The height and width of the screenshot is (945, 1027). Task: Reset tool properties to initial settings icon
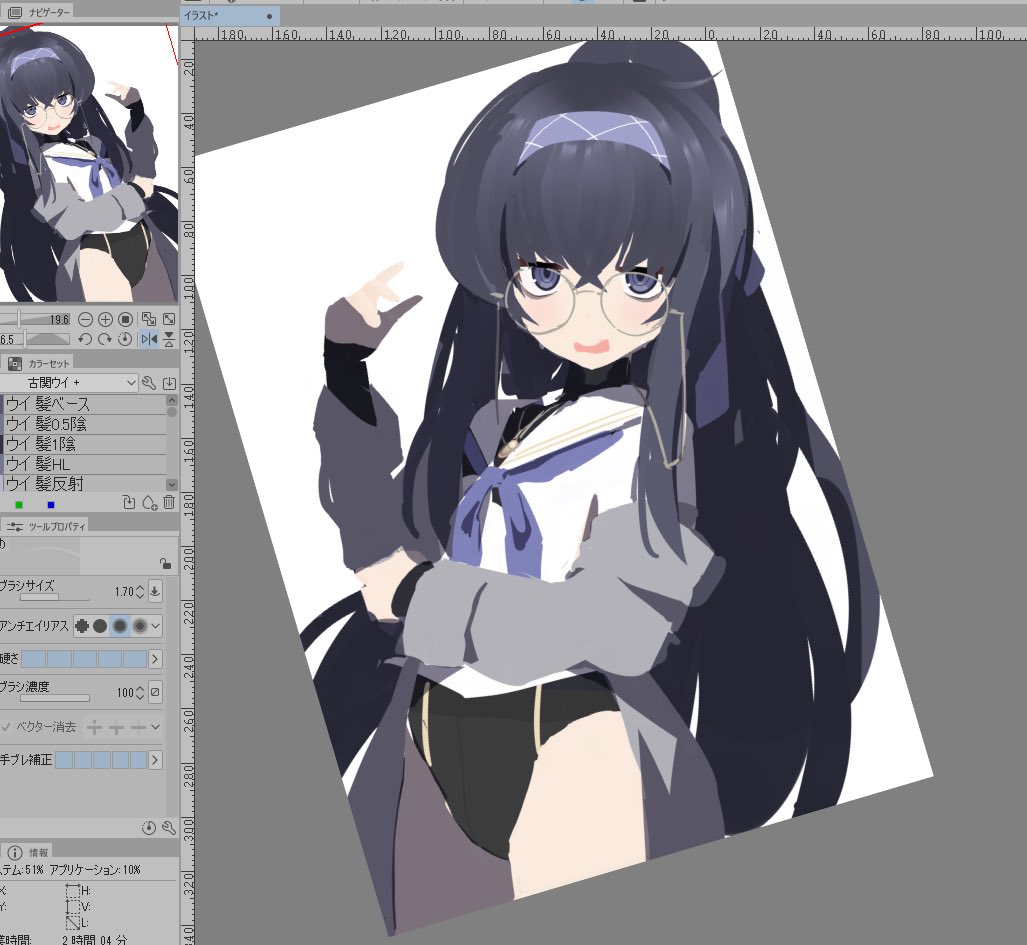pyautogui.click(x=149, y=828)
